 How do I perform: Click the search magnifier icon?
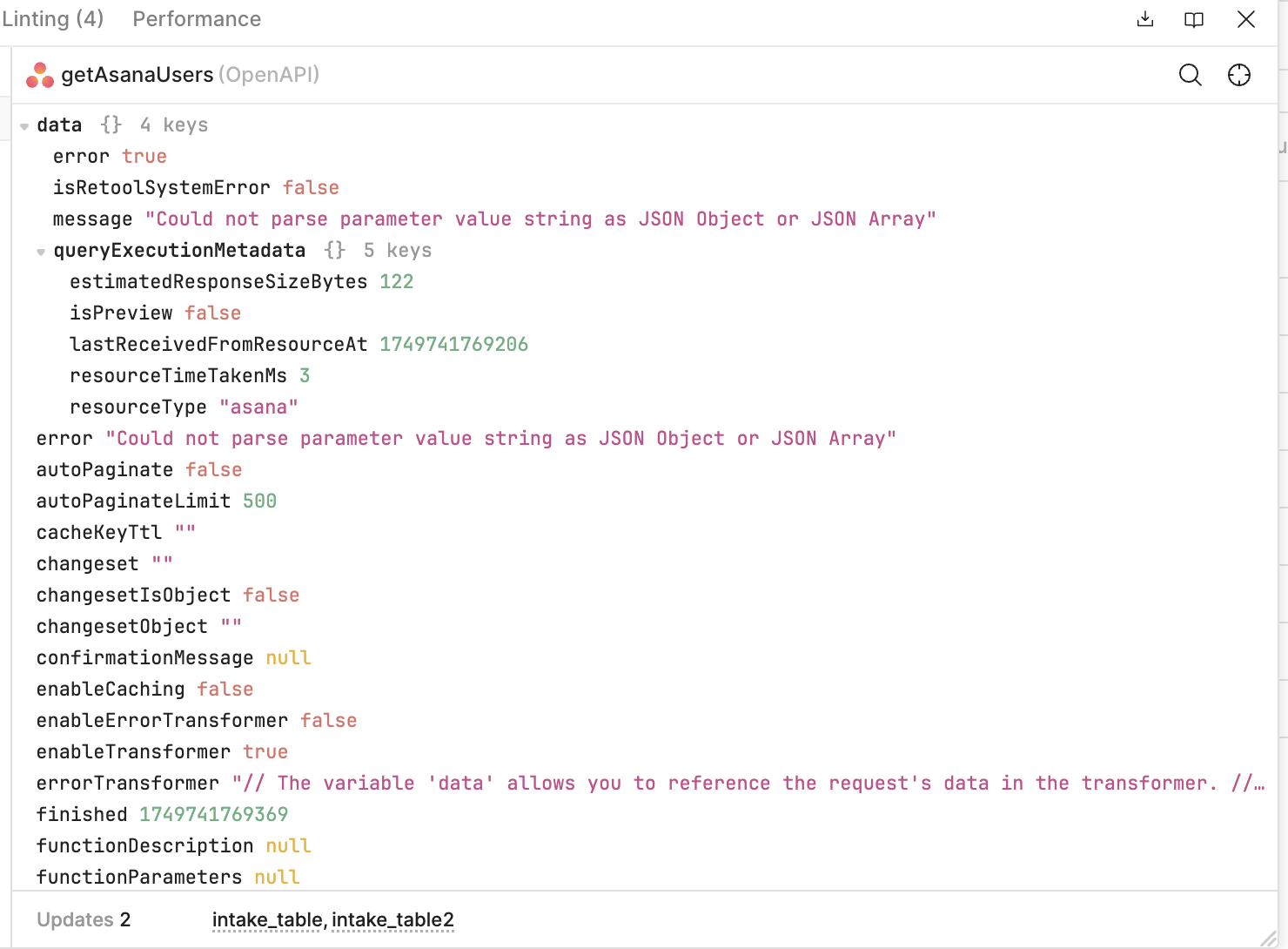(1191, 75)
